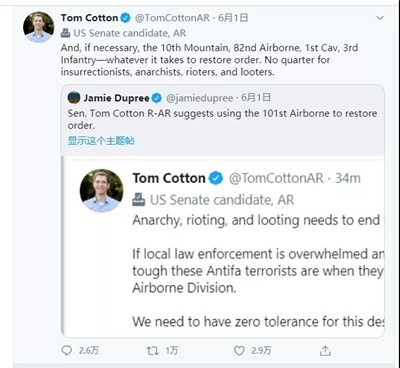
Task: Expand the tweet options chevron menu
Action: 380,18
